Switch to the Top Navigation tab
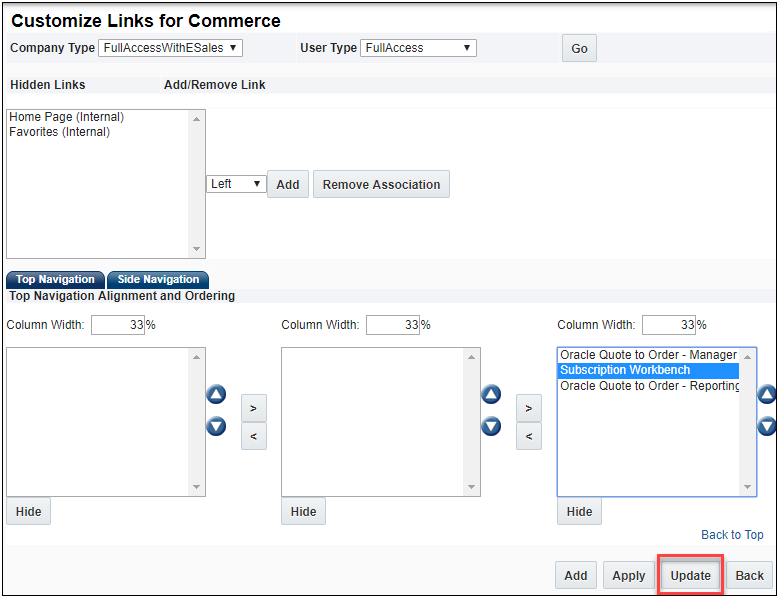779x598 pixels. pos(55,280)
